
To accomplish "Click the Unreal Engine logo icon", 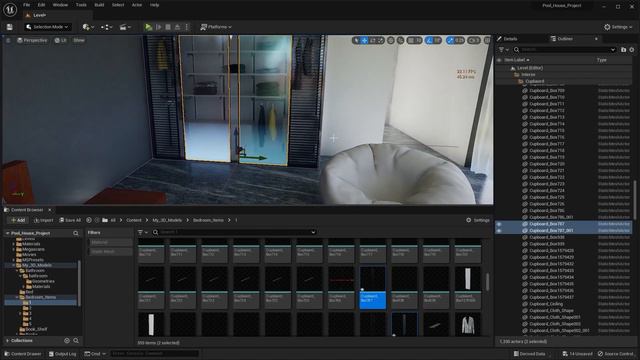I will click(x=9, y=9).
